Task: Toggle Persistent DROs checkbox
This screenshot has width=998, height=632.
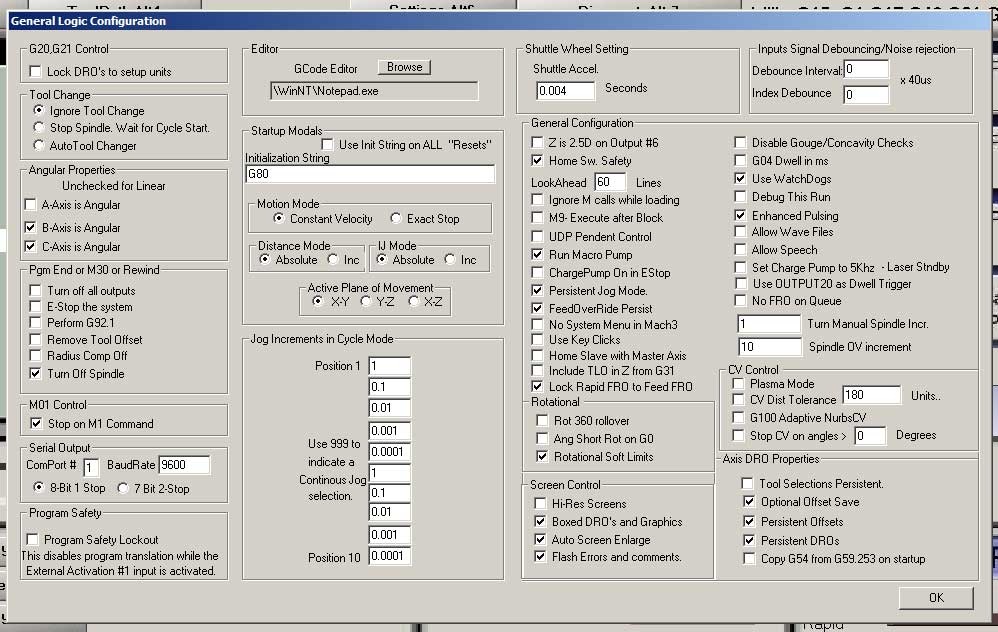Action: click(x=749, y=540)
